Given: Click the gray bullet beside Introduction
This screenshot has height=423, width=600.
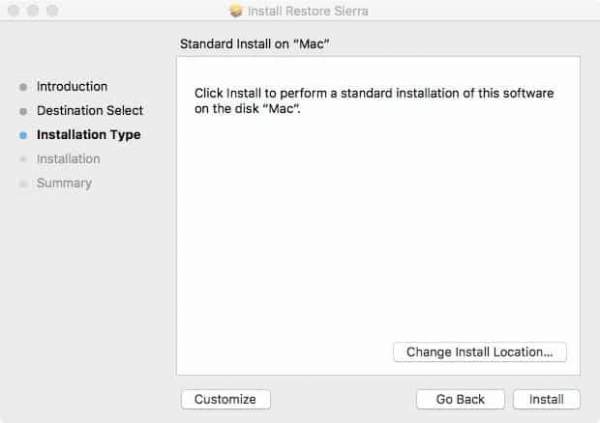Looking at the screenshot, I should (23, 87).
